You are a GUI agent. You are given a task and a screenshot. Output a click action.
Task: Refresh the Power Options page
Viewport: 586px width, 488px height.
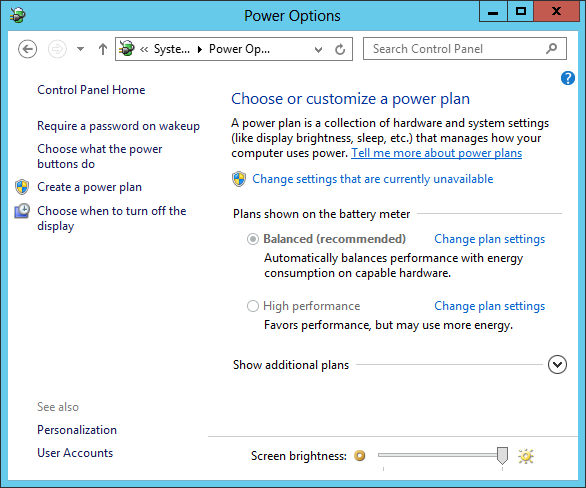[340, 49]
